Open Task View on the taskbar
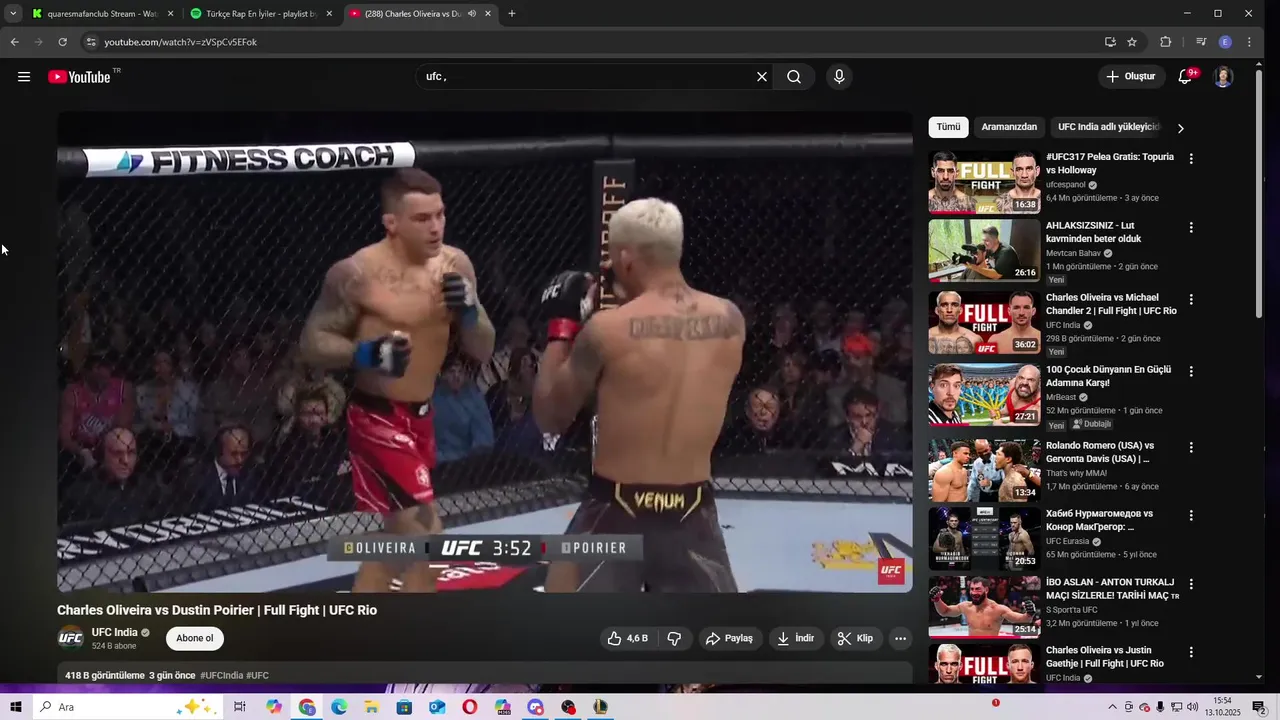 240,707
